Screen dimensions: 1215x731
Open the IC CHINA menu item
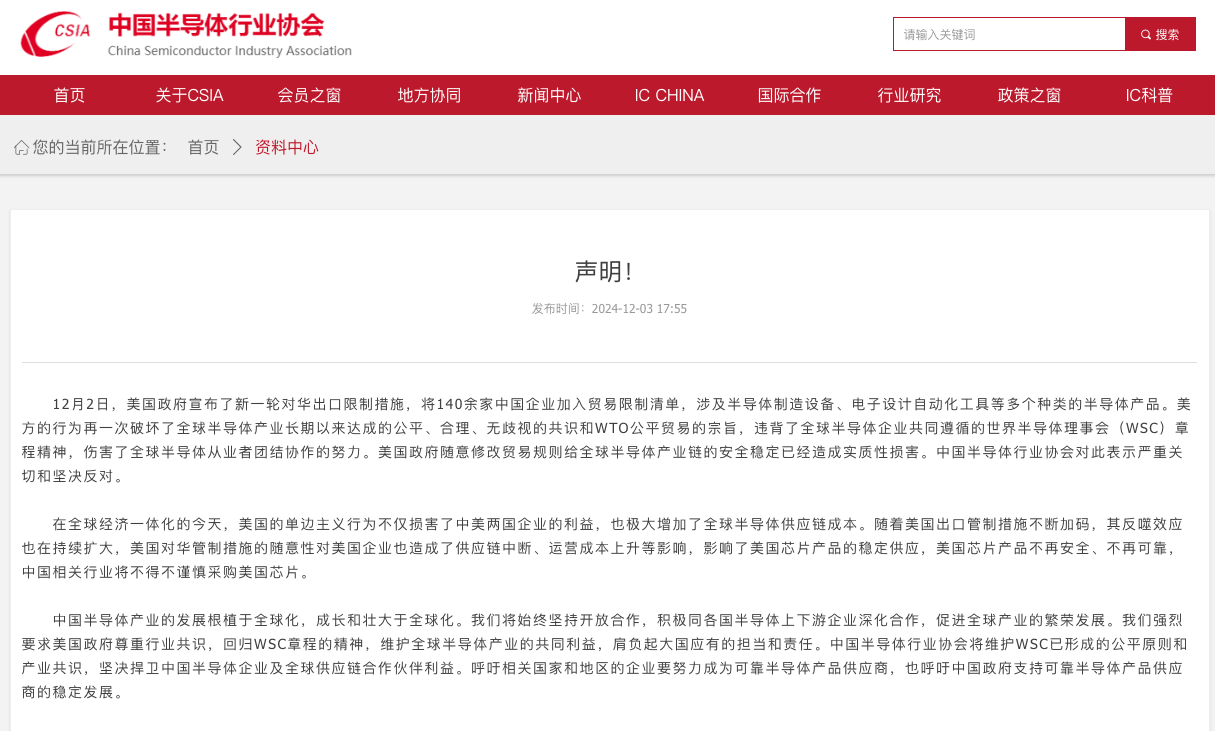coord(669,95)
